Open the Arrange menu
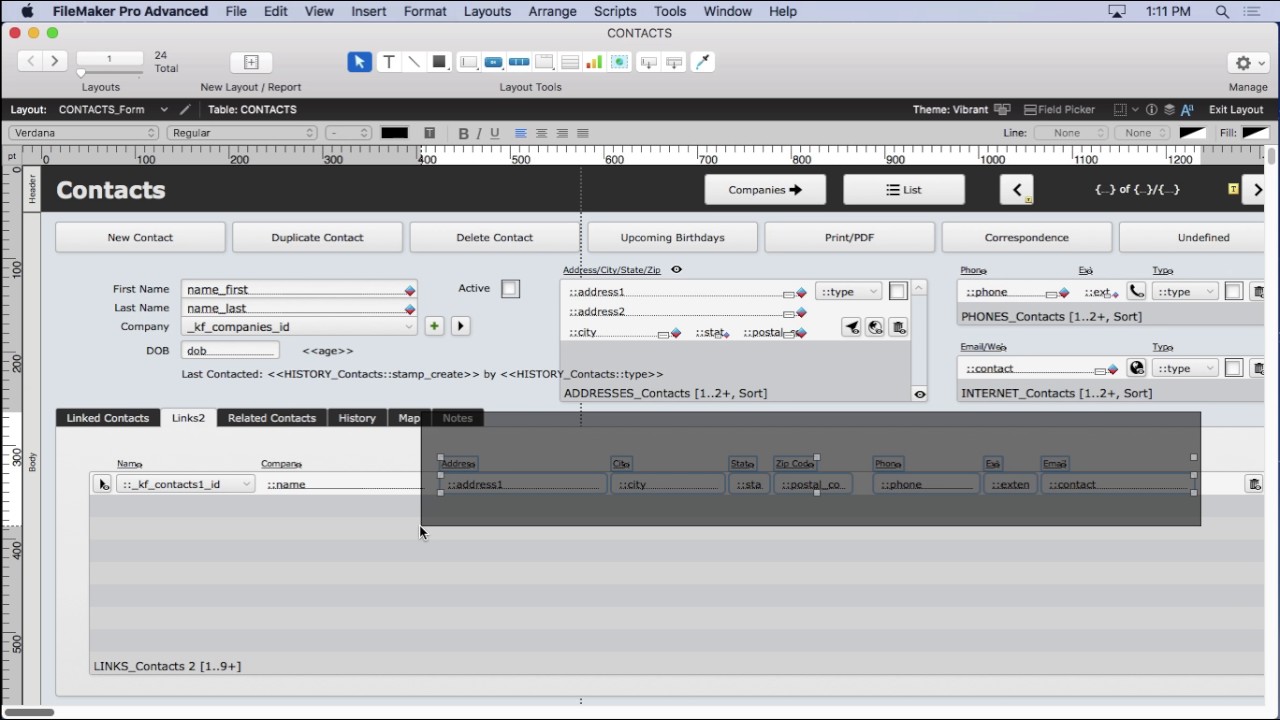Screen dimensions: 1280x720 552,11
